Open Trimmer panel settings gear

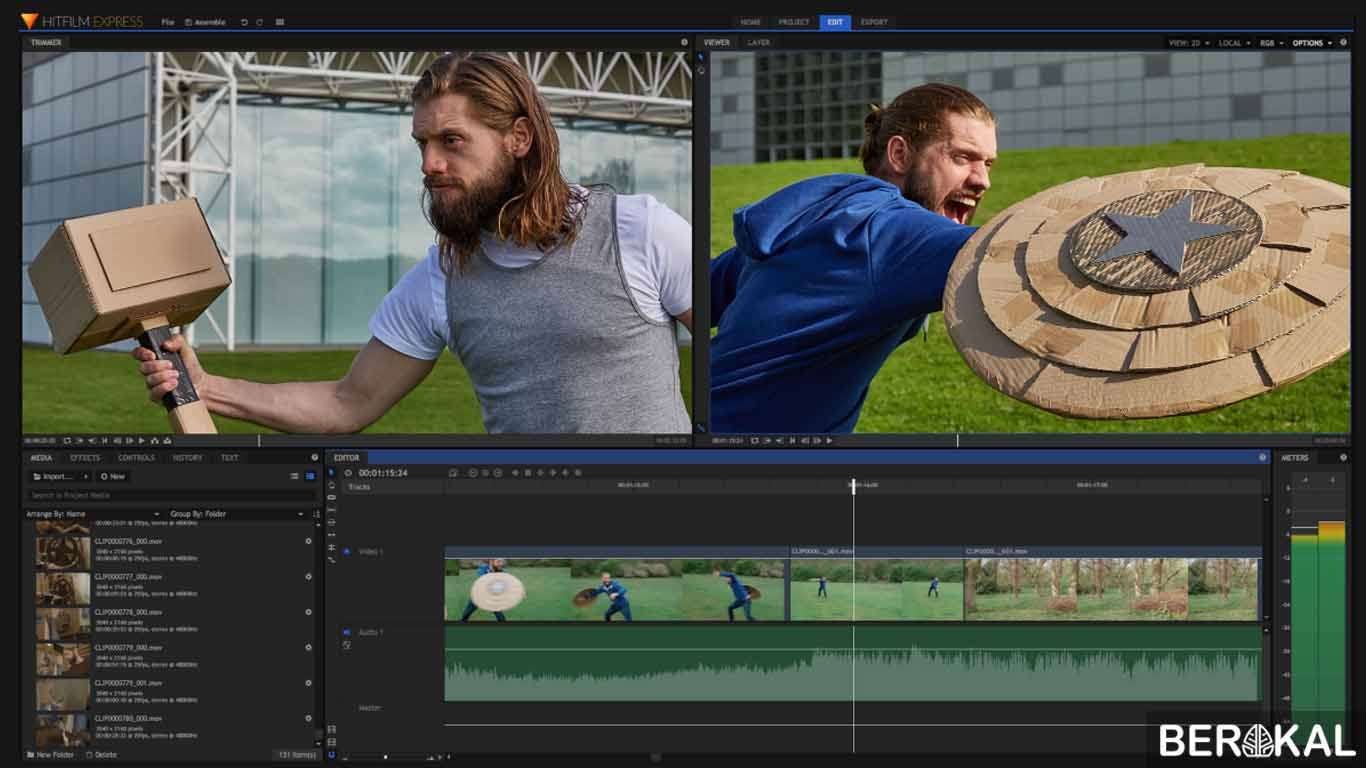pos(684,42)
